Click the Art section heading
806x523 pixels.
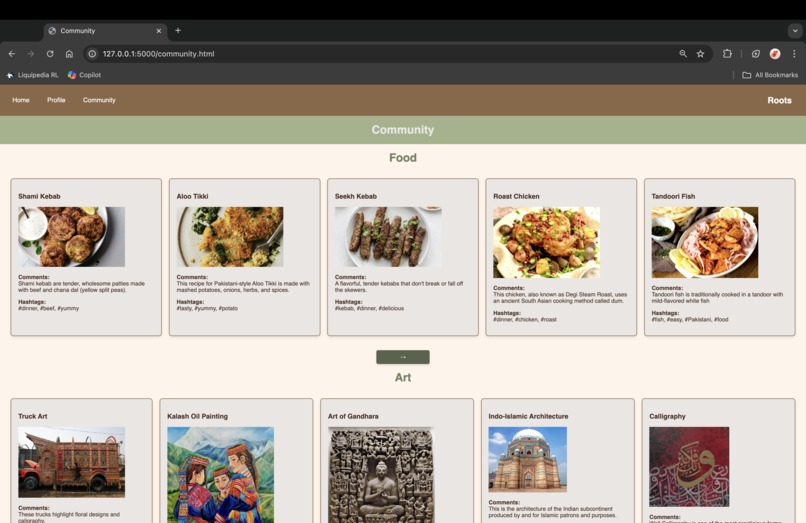[x=403, y=377]
